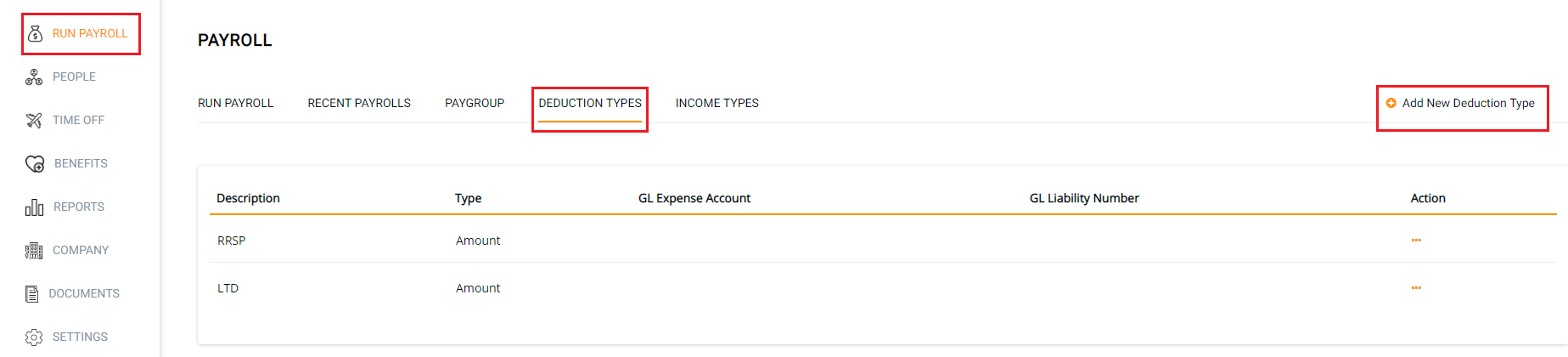Open the action menu for LTD row

coord(1416,288)
